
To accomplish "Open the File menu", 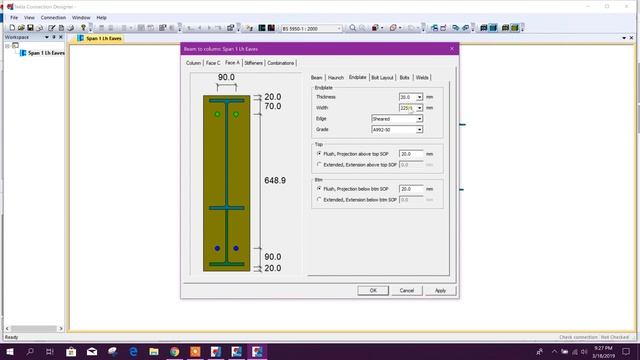I will point(14,18).
